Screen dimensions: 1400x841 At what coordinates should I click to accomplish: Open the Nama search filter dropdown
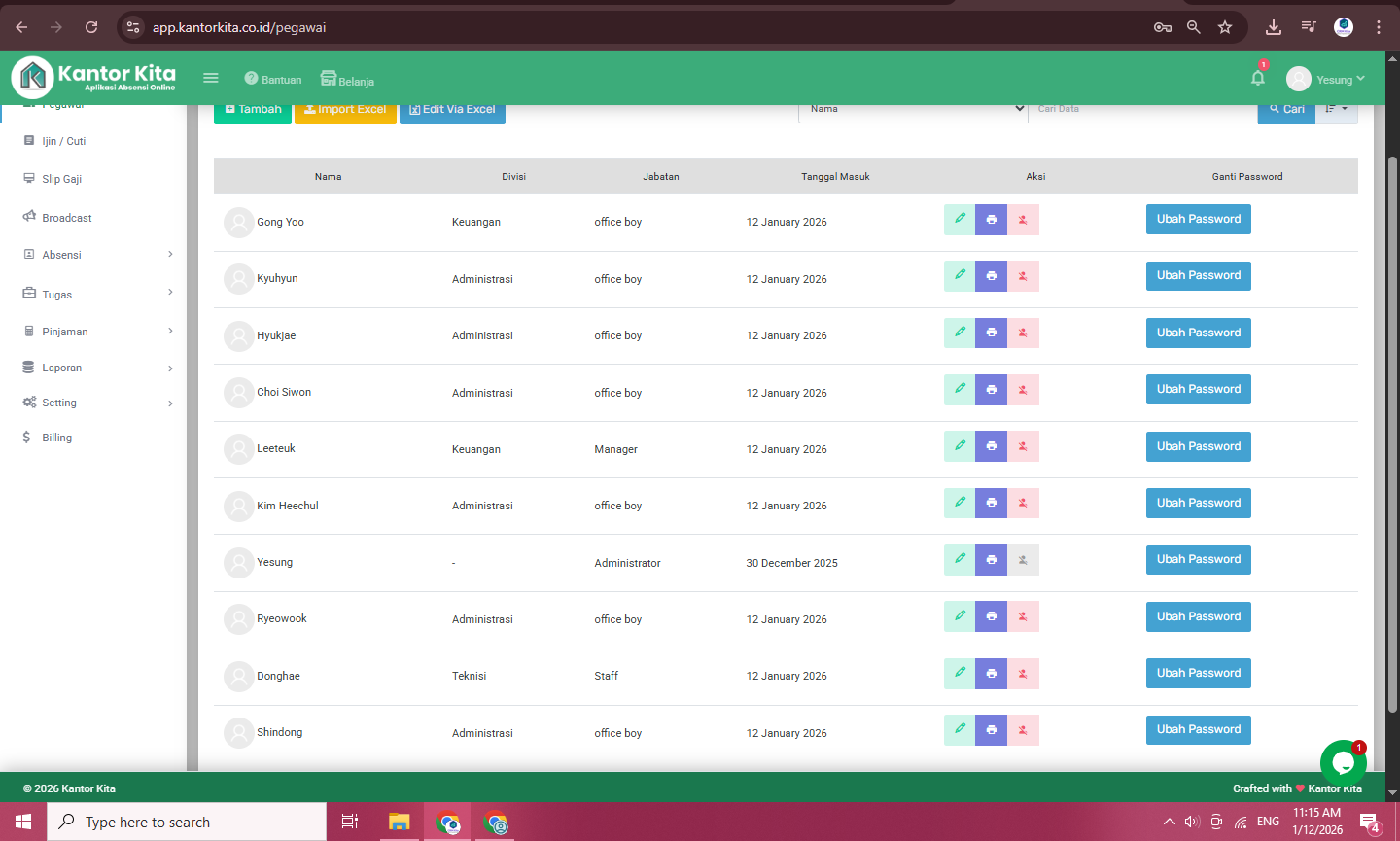point(913,109)
